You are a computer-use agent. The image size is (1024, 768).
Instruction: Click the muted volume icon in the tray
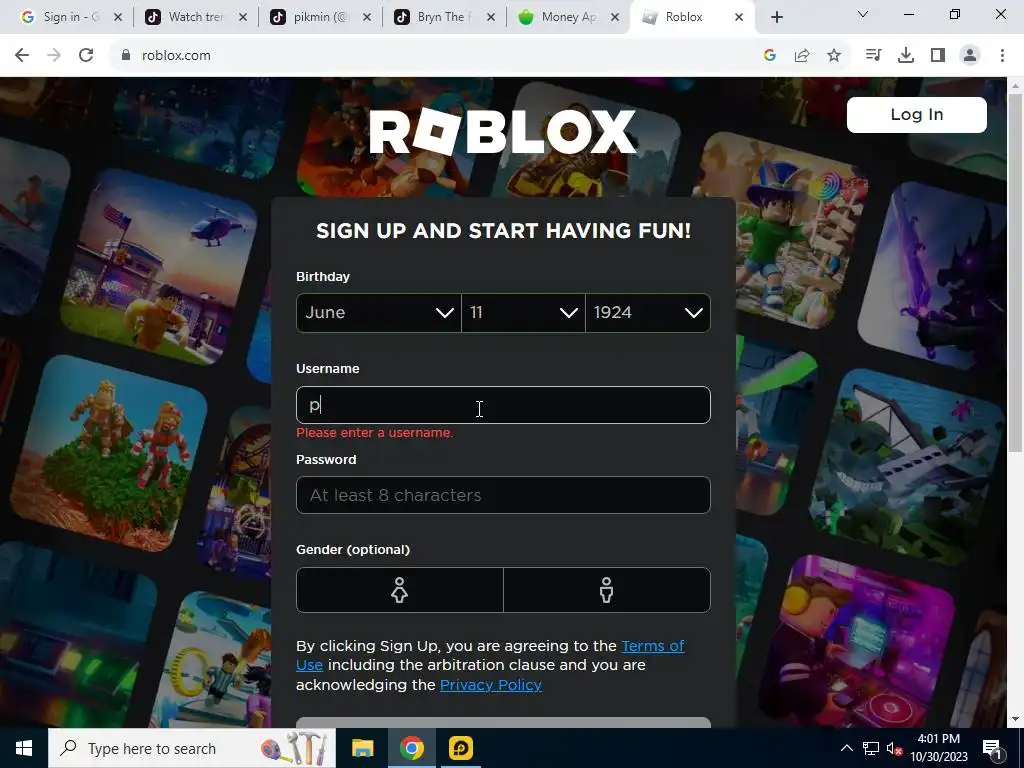[894, 748]
